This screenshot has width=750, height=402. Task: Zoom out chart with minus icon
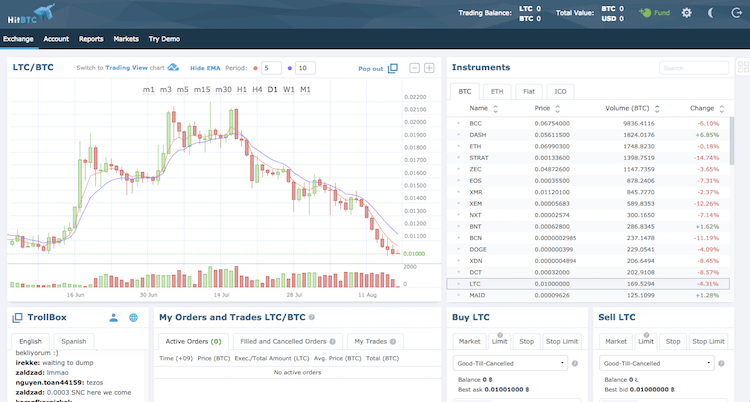click(x=415, y=68)
